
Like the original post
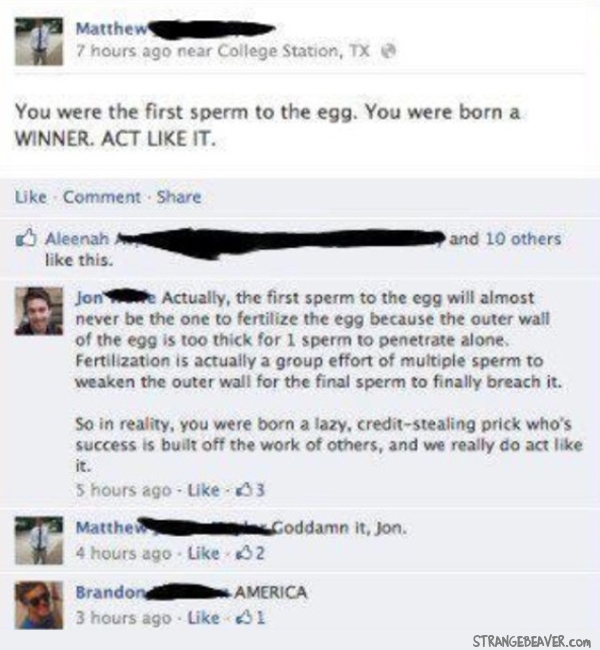point(31,197)
